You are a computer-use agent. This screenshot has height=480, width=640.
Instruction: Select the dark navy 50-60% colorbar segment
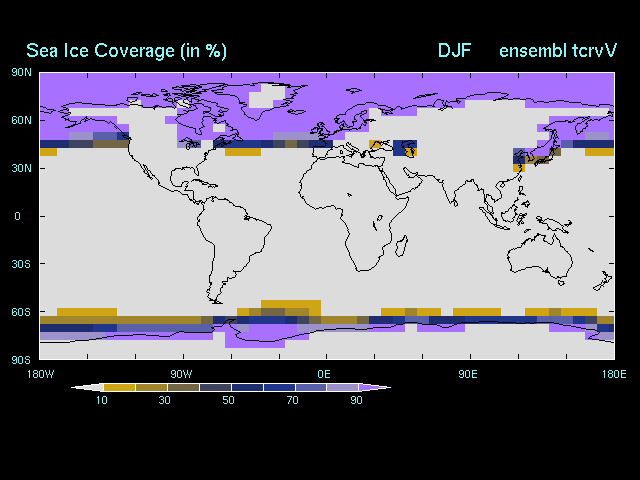(x=246, y=387)
